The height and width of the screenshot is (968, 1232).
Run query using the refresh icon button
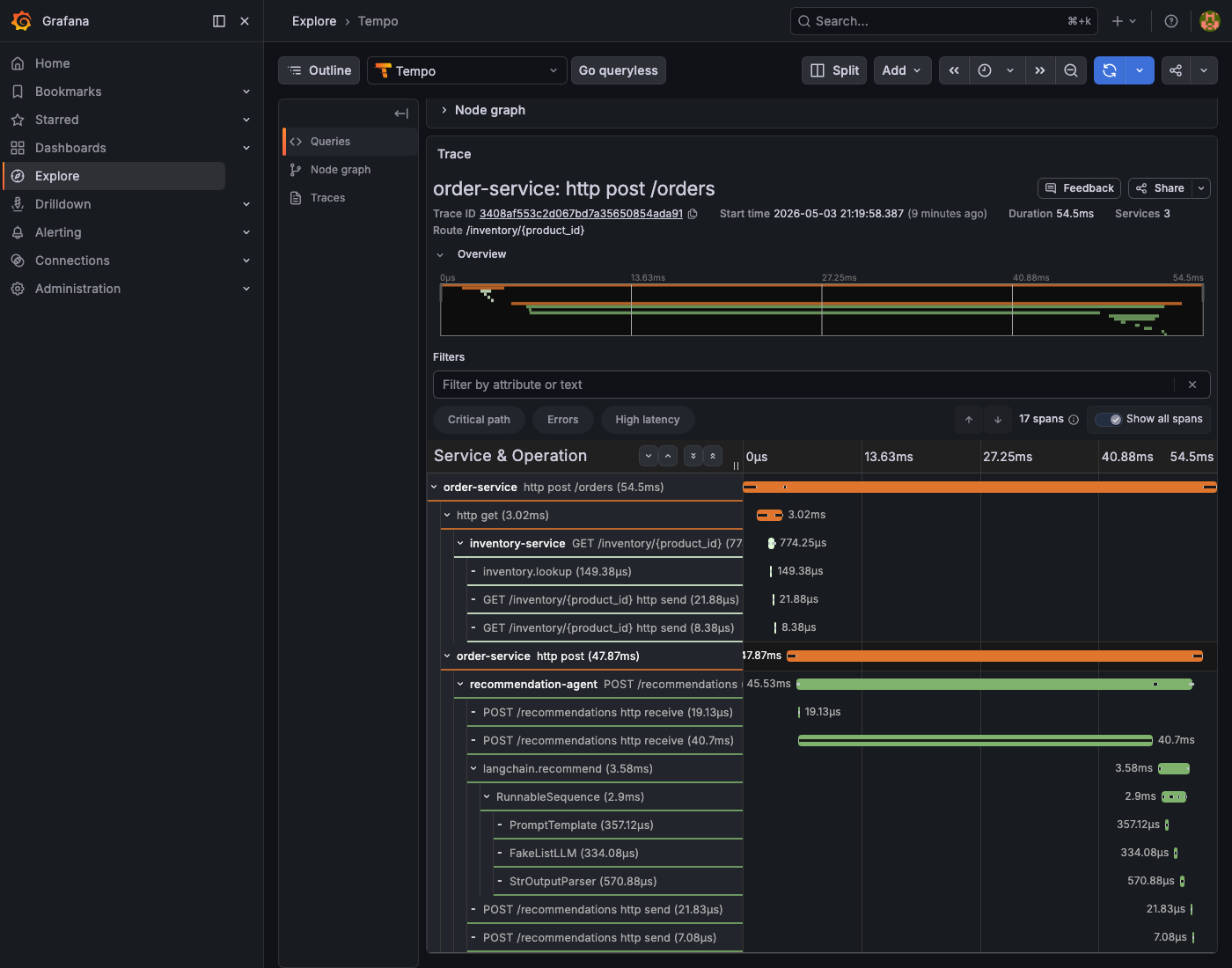1110,70
